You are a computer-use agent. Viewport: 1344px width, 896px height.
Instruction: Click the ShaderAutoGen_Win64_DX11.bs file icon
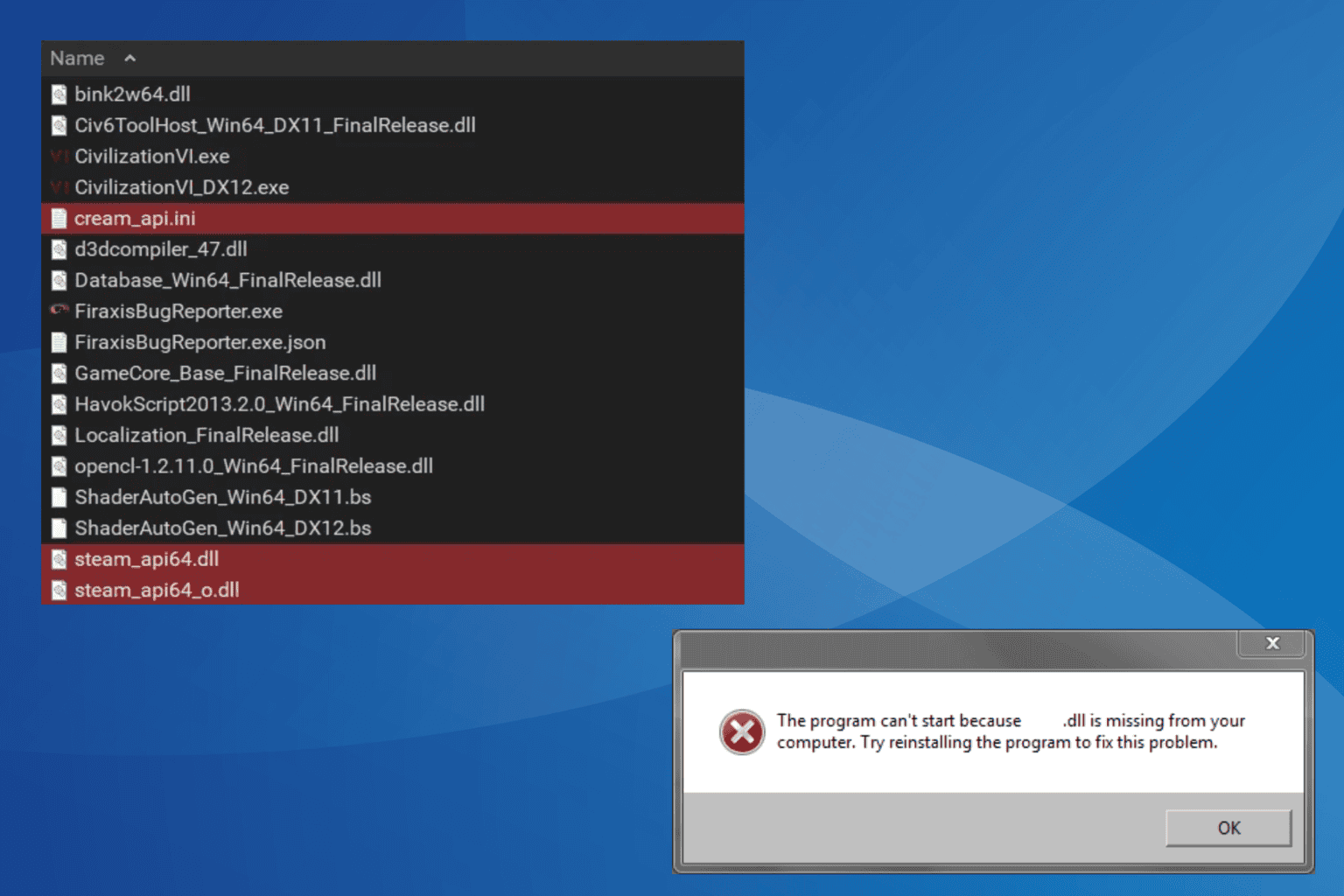[59, 497]
